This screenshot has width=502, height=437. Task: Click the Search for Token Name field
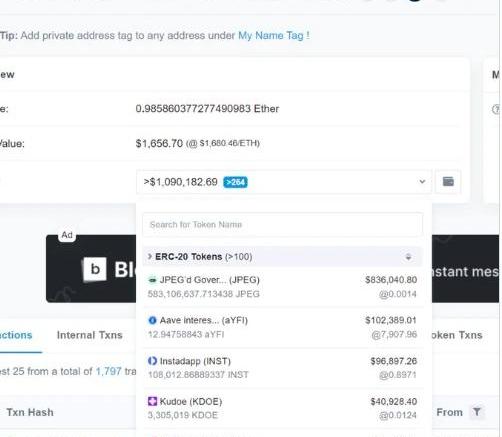283,224
